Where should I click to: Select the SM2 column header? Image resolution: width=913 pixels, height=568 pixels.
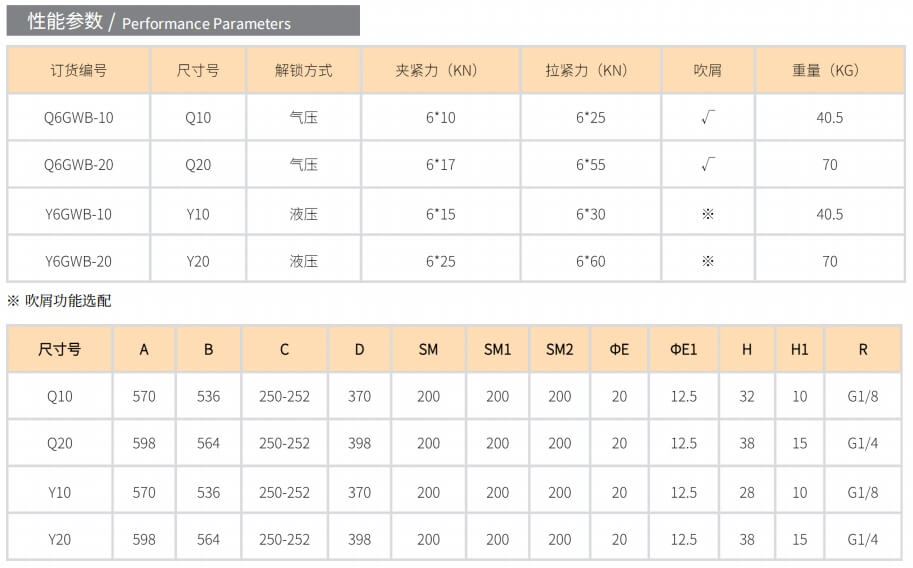click(560, 350)
